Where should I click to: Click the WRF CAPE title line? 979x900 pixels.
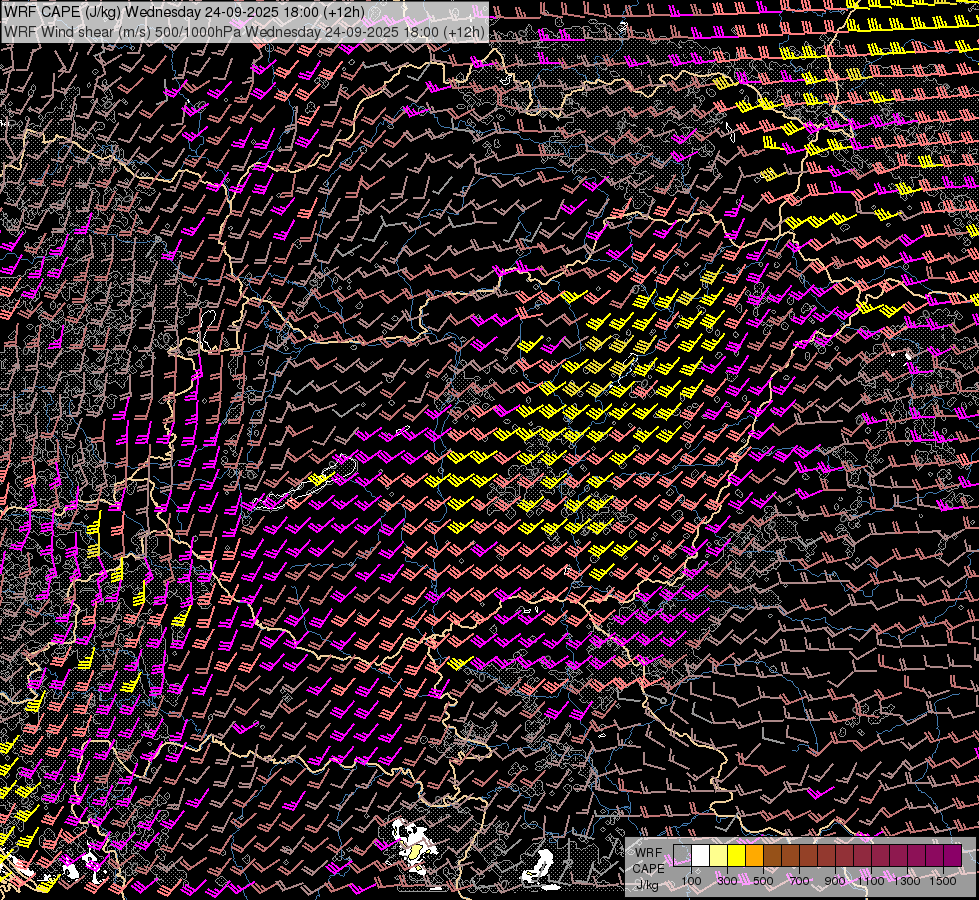click(x=185, y=12)
